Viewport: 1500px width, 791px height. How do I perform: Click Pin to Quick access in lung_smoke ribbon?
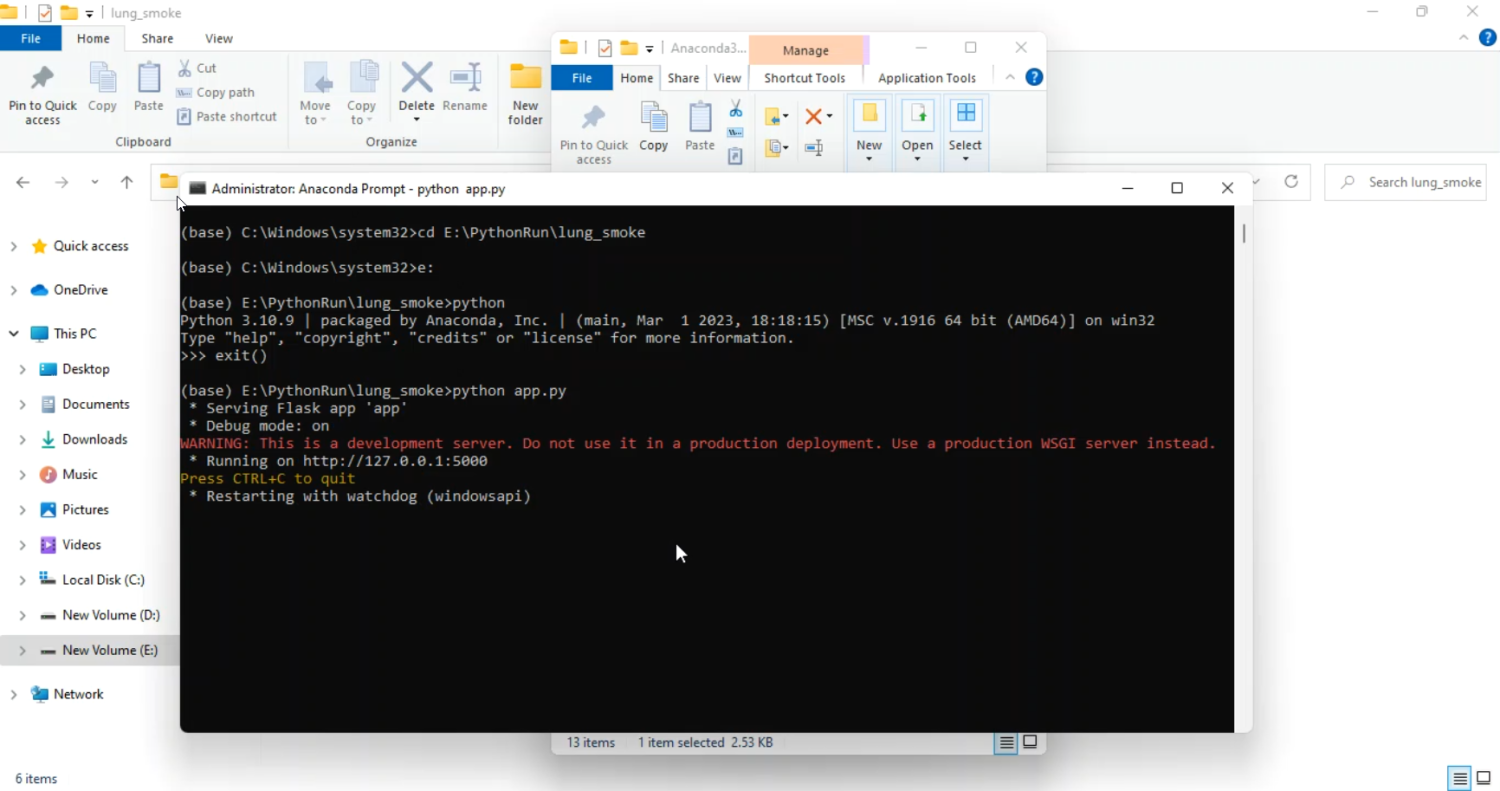pyautogui.click(x=42, y=95)
